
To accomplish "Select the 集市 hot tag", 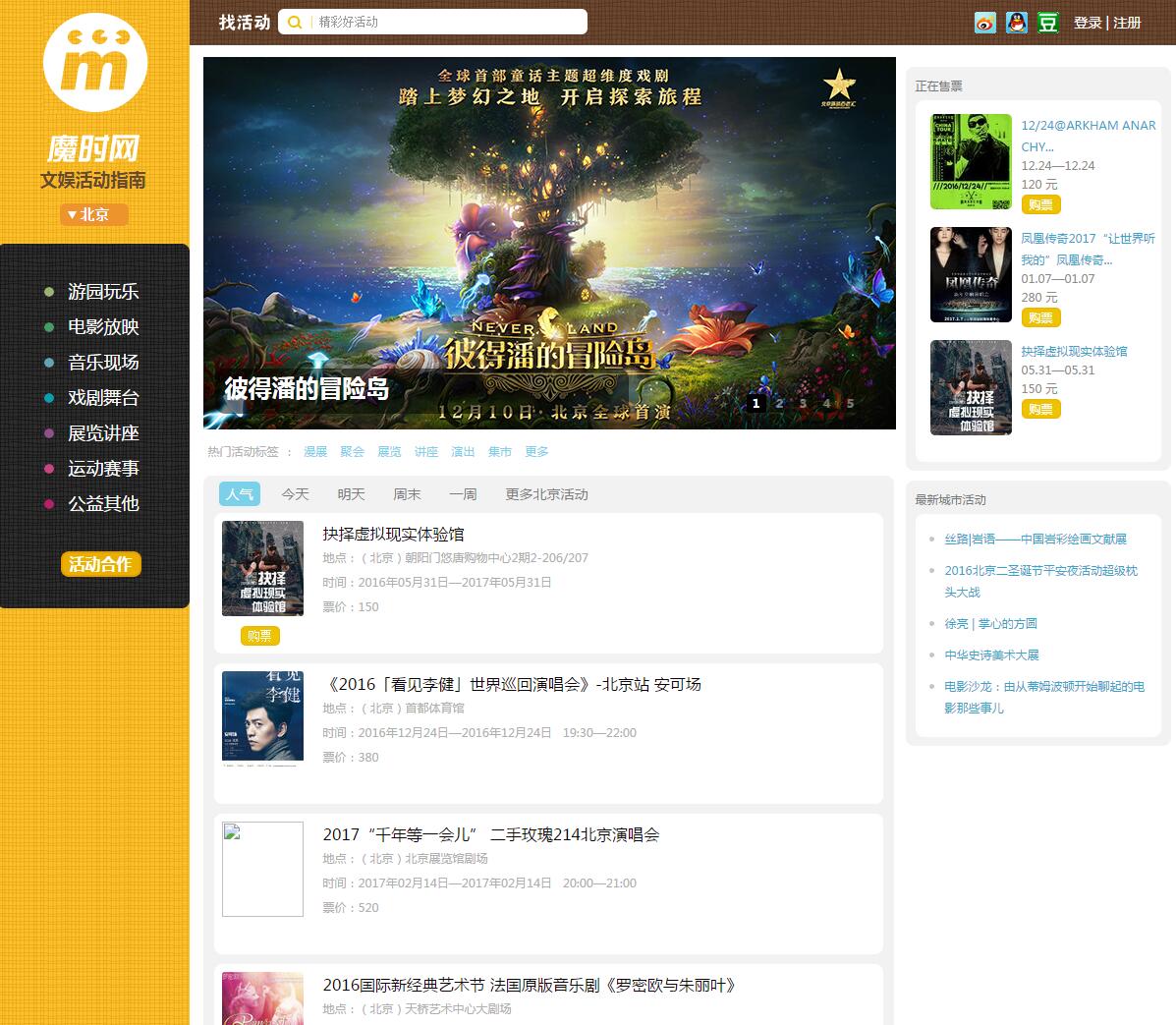I will click(499, 451).
